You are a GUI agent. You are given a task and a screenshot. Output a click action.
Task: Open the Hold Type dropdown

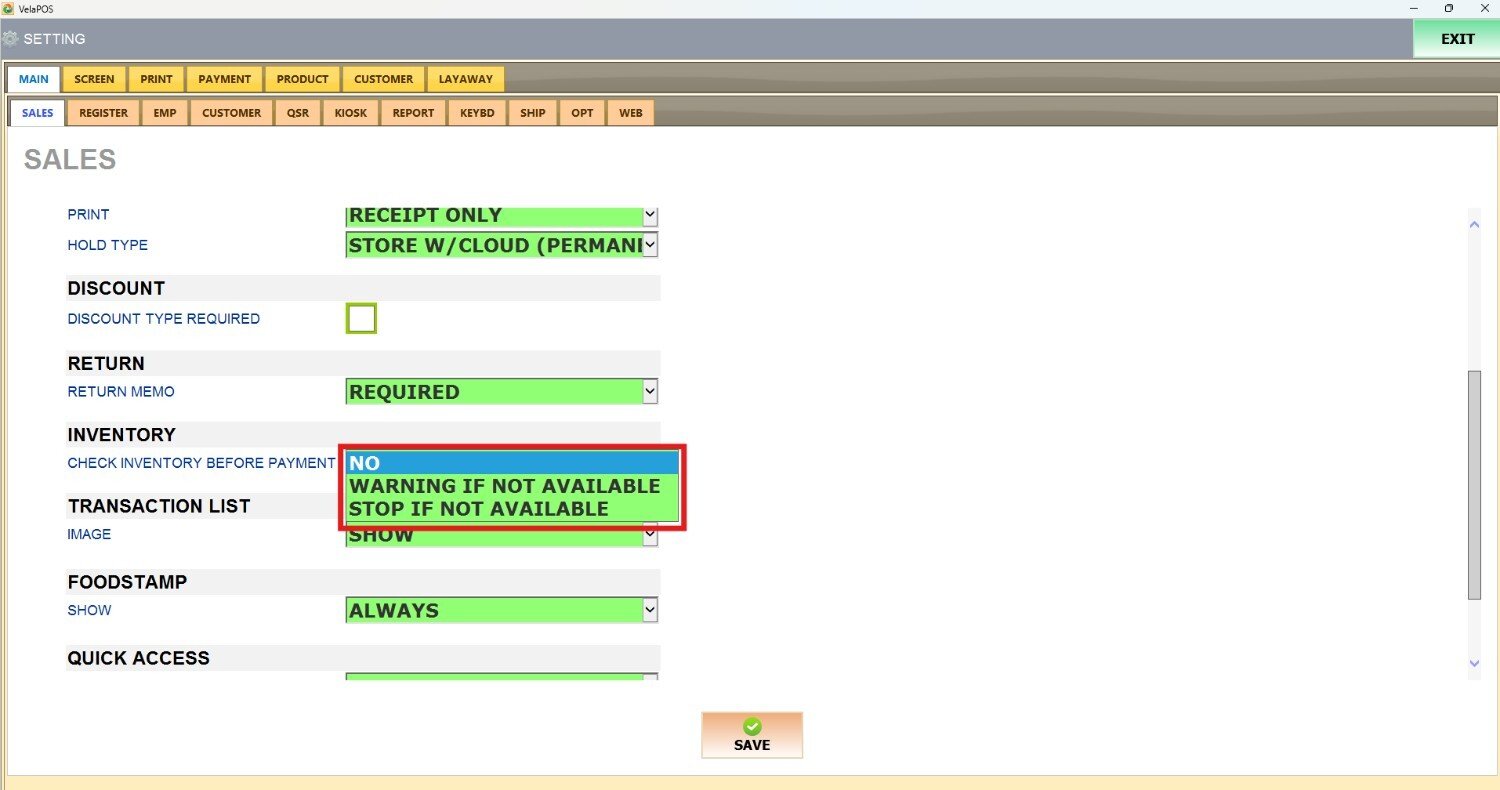click(x=649, y=245)
